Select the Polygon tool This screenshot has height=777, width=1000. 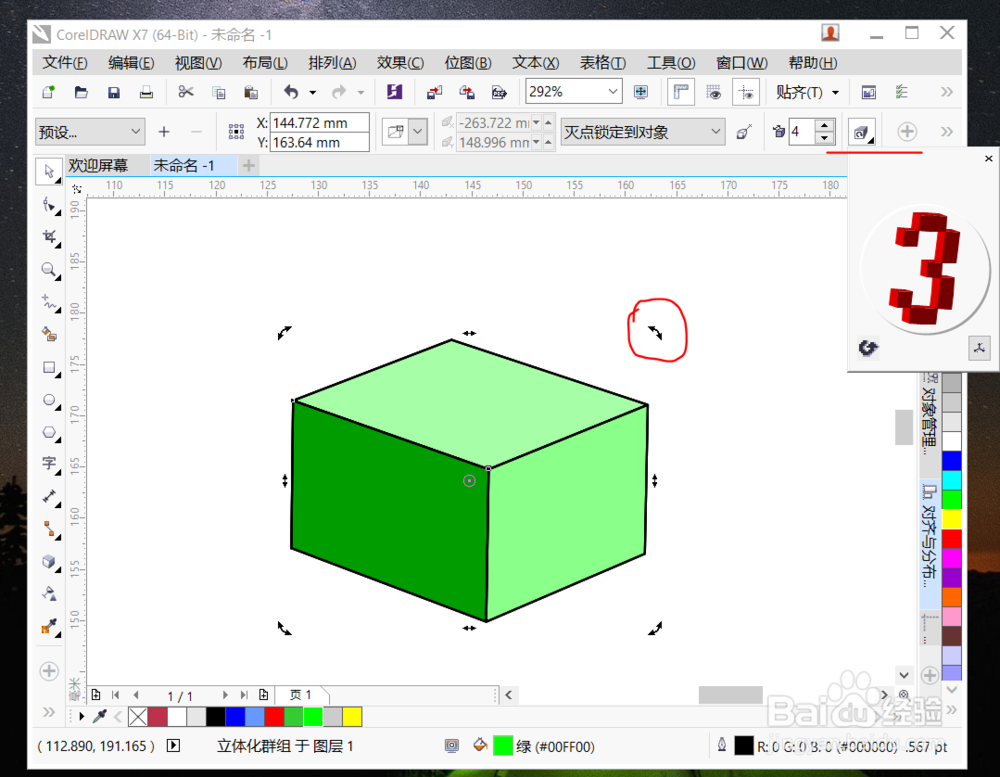[x=48, y=432]
